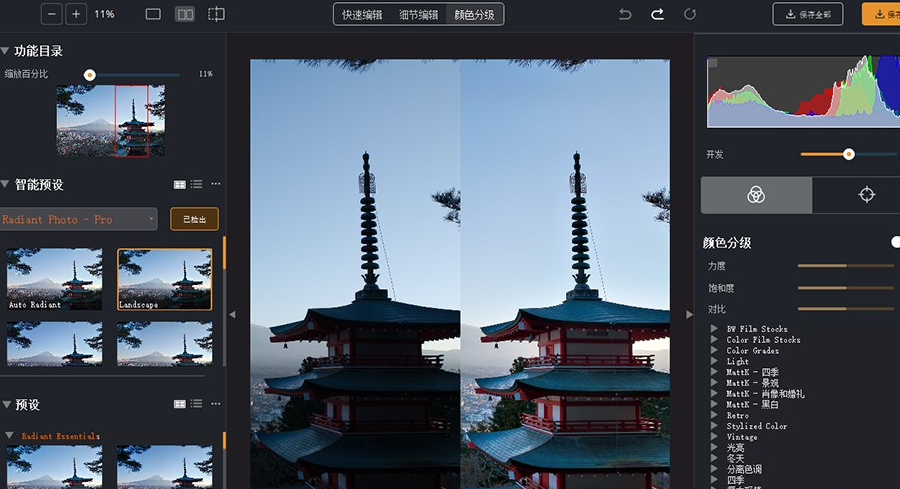Collapse left panel with arrow
The height and width of the screenshot is (489, 900).
tap(232, 315)
